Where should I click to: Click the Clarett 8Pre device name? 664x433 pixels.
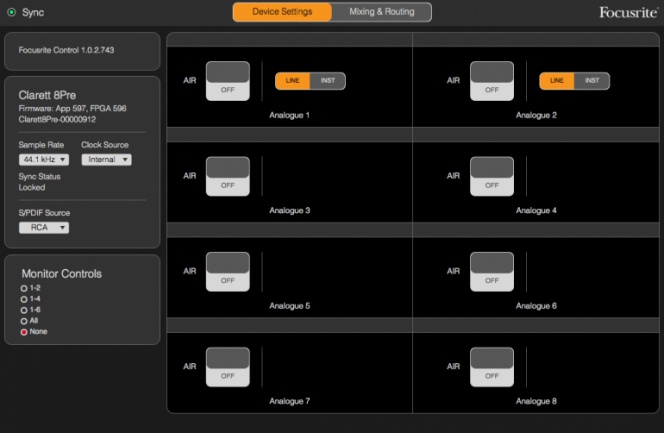(47, 95)
